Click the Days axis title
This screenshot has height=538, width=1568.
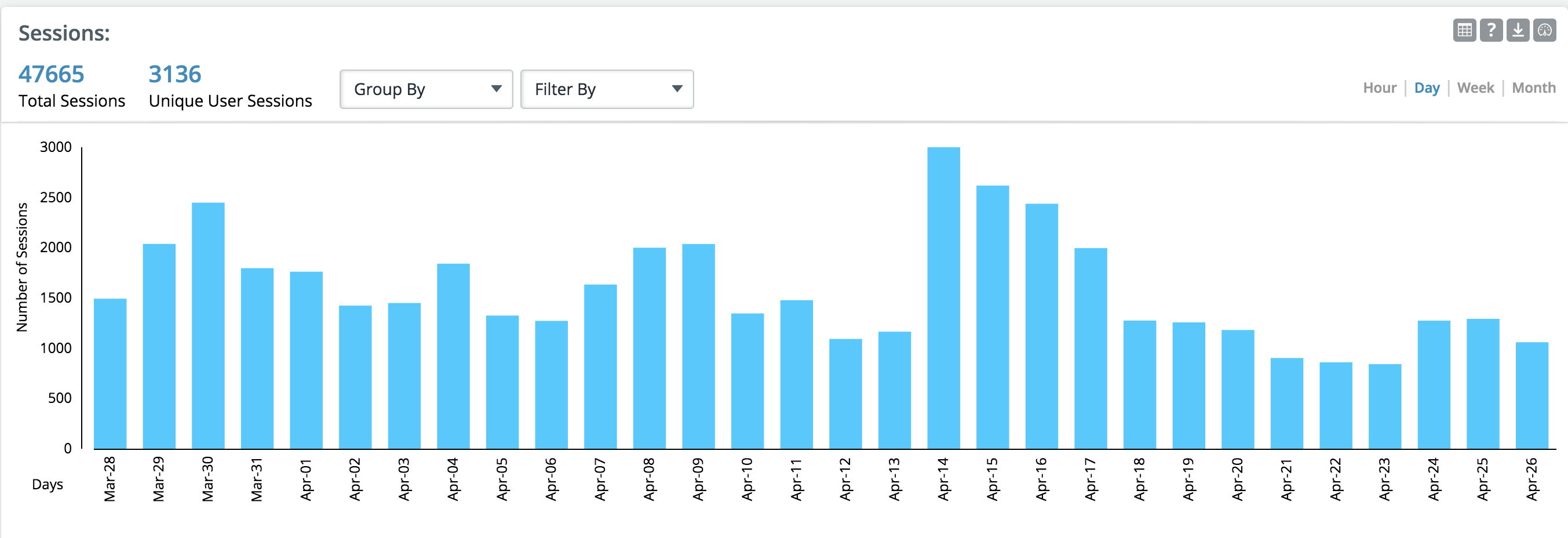pos(48,485)
